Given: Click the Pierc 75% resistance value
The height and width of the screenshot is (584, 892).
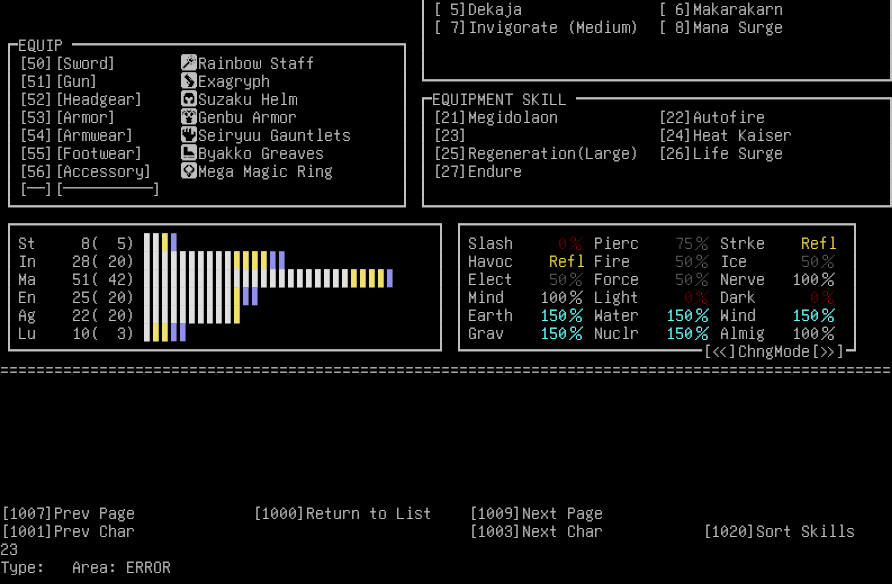Looking at the screenshot, I should (692, 243).
